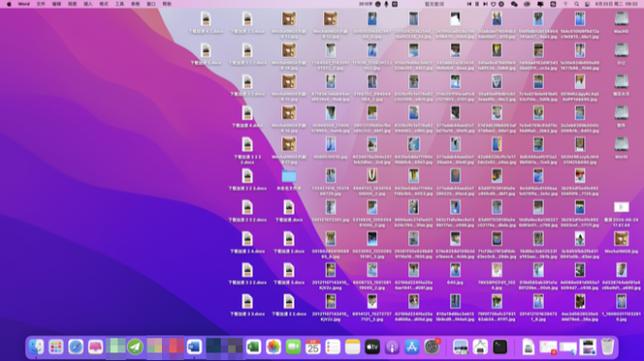Image resolution: width=644 pixels, height=361 pixels.
Task: Open Apple TV app in Dock
Action: pyautogui.click(x=372, y=347)
